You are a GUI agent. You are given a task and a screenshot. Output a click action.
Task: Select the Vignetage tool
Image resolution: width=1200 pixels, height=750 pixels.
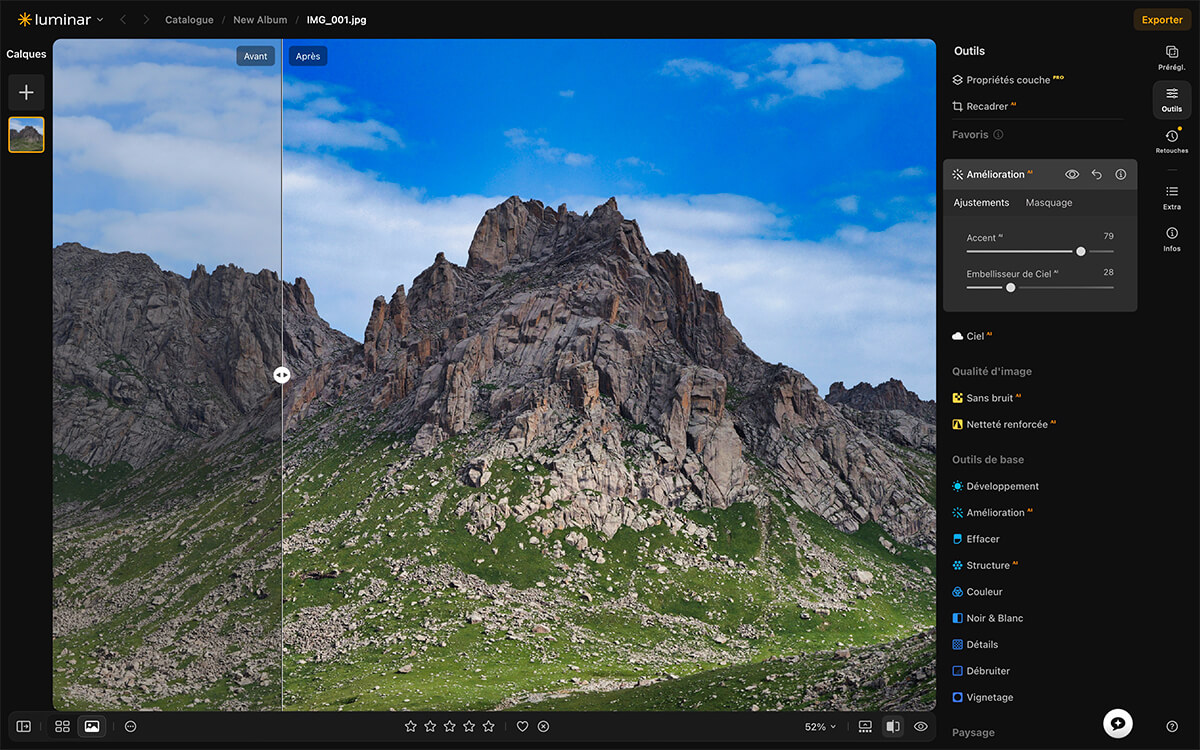[982, 697]
